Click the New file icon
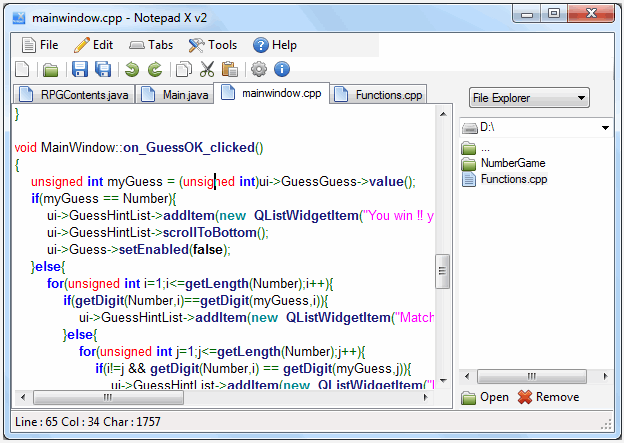 tap(22, 69)
